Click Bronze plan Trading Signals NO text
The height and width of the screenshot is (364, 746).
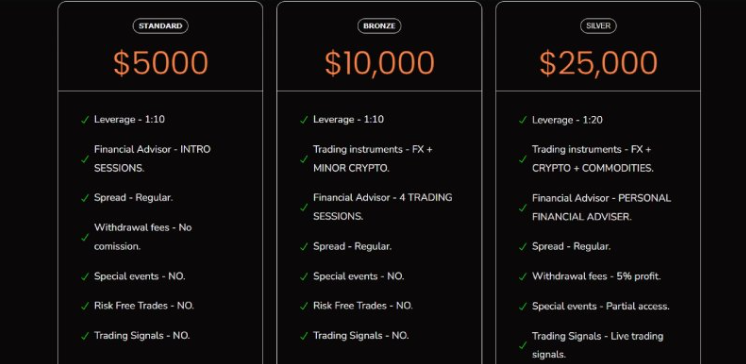tap(361, 335)
